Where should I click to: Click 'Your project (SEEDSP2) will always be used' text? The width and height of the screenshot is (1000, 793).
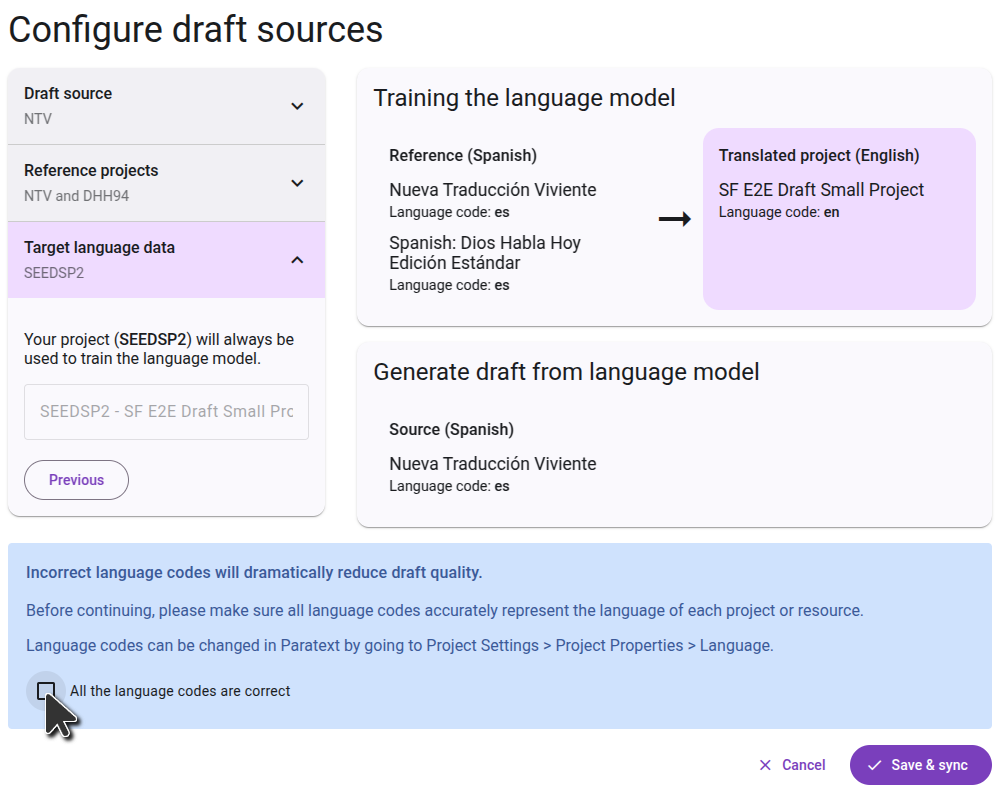pos(159,349)
